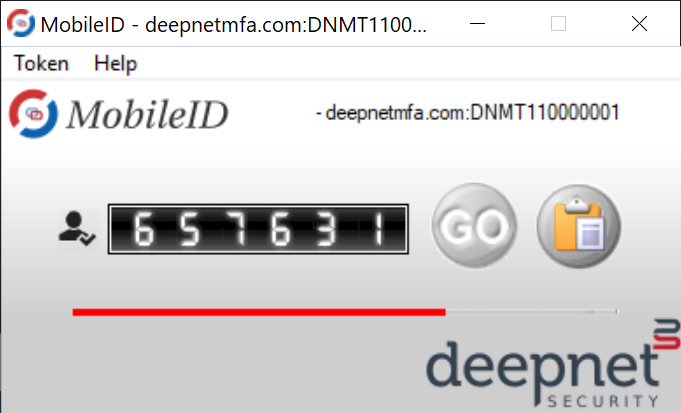The image size is (681, 413).
Task: Open the title bar application icon menu
Action: 20,23
